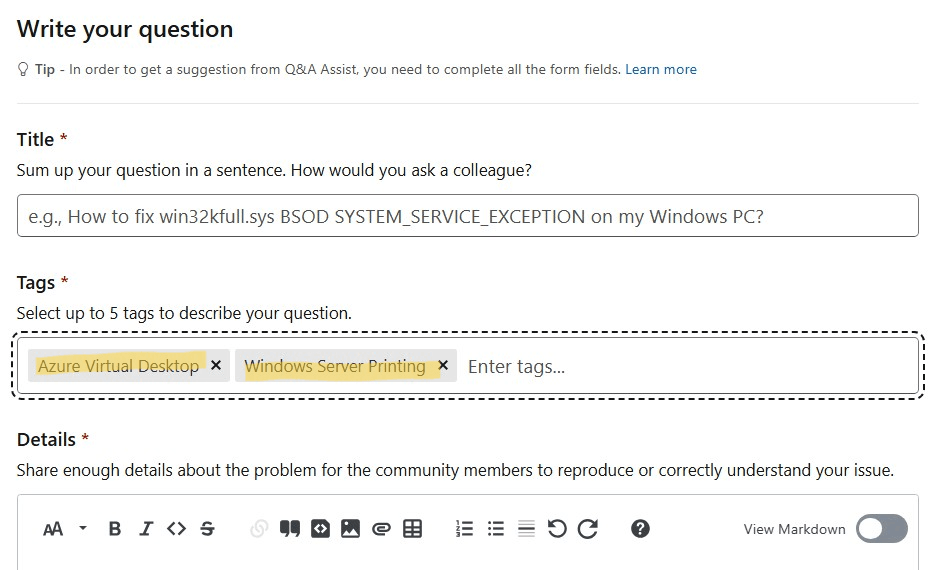The height and width of the screenshot is (570, 935).
Task: Undo the last edit
Action: (557, 529)
